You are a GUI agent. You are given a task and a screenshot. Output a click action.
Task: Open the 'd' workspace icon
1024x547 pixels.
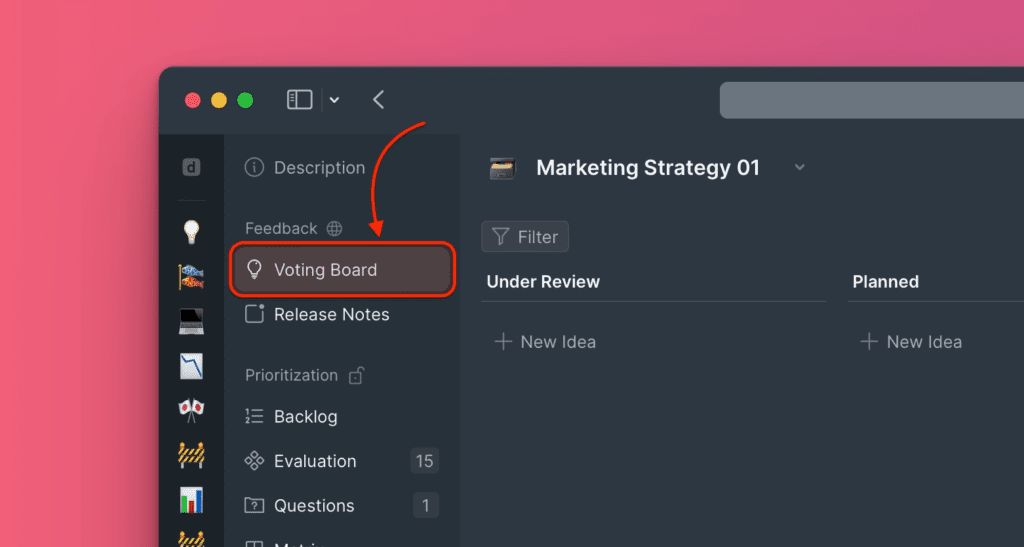point(191,168)
